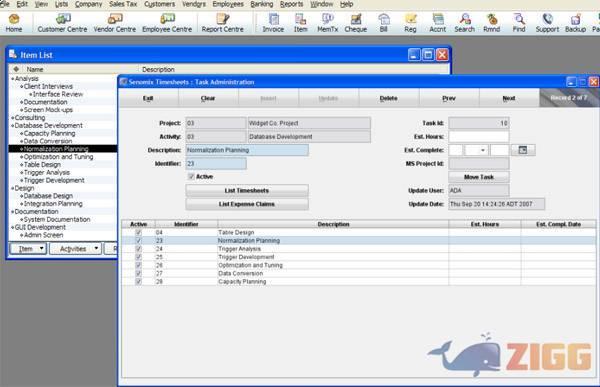
Task: Click the Bill toolbar icon
Action: (x=383, y=23)
